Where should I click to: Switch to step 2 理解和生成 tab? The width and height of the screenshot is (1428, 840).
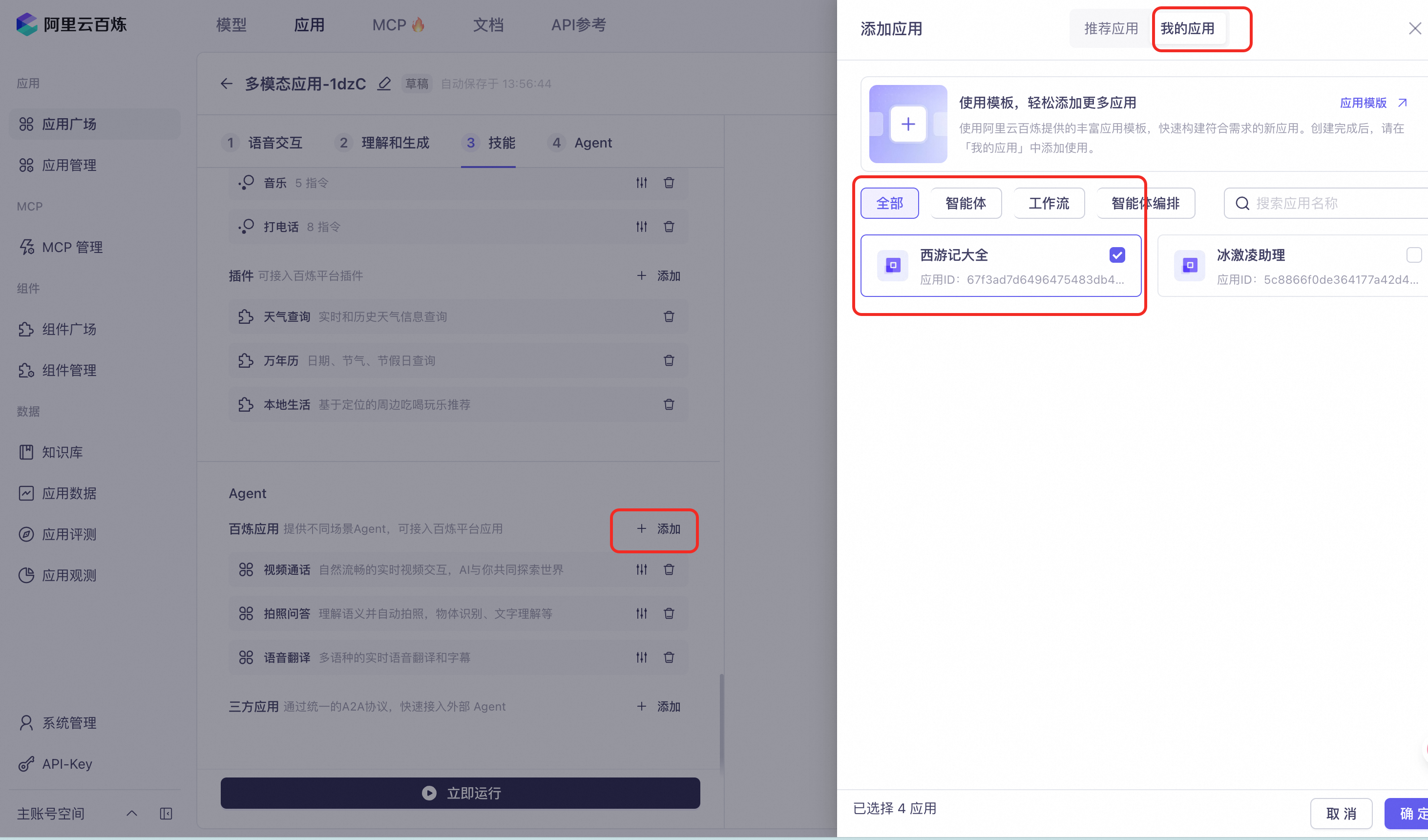click(x=382, y=143)
